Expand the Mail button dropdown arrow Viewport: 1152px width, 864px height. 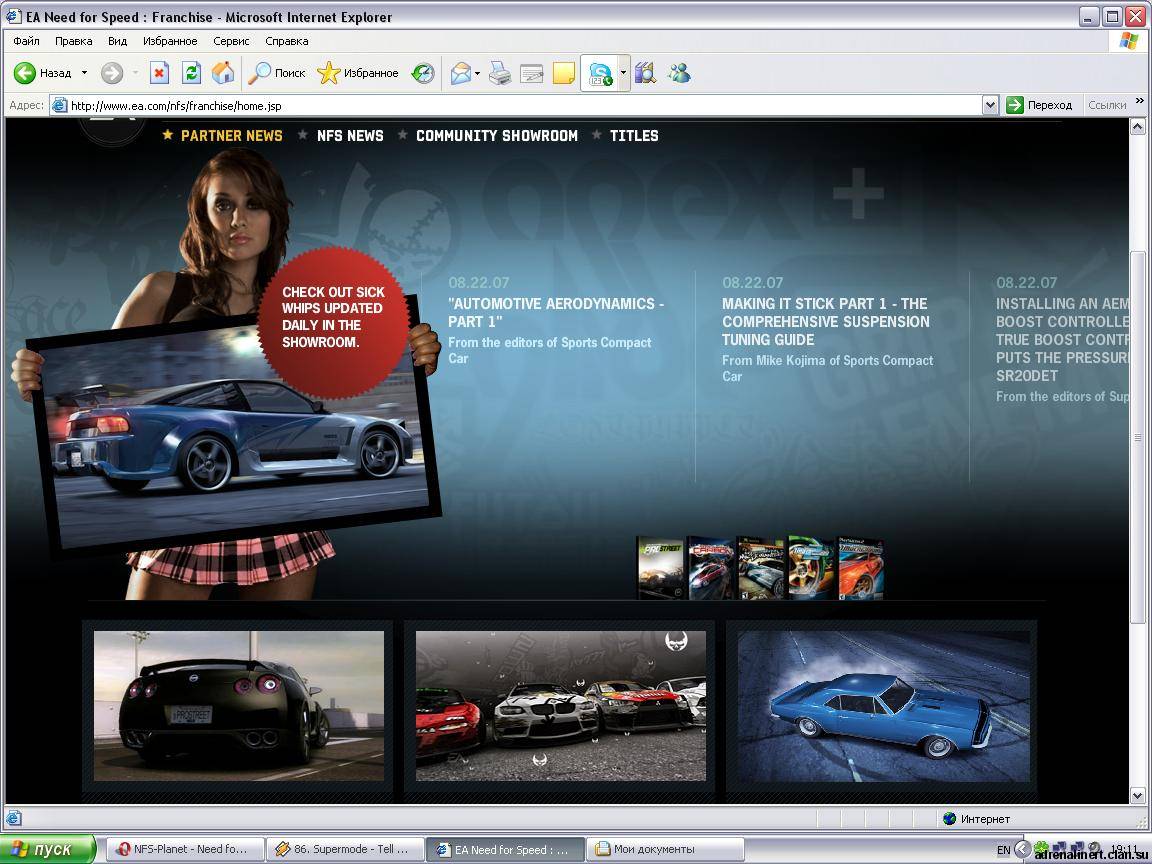tap(478, 73)
